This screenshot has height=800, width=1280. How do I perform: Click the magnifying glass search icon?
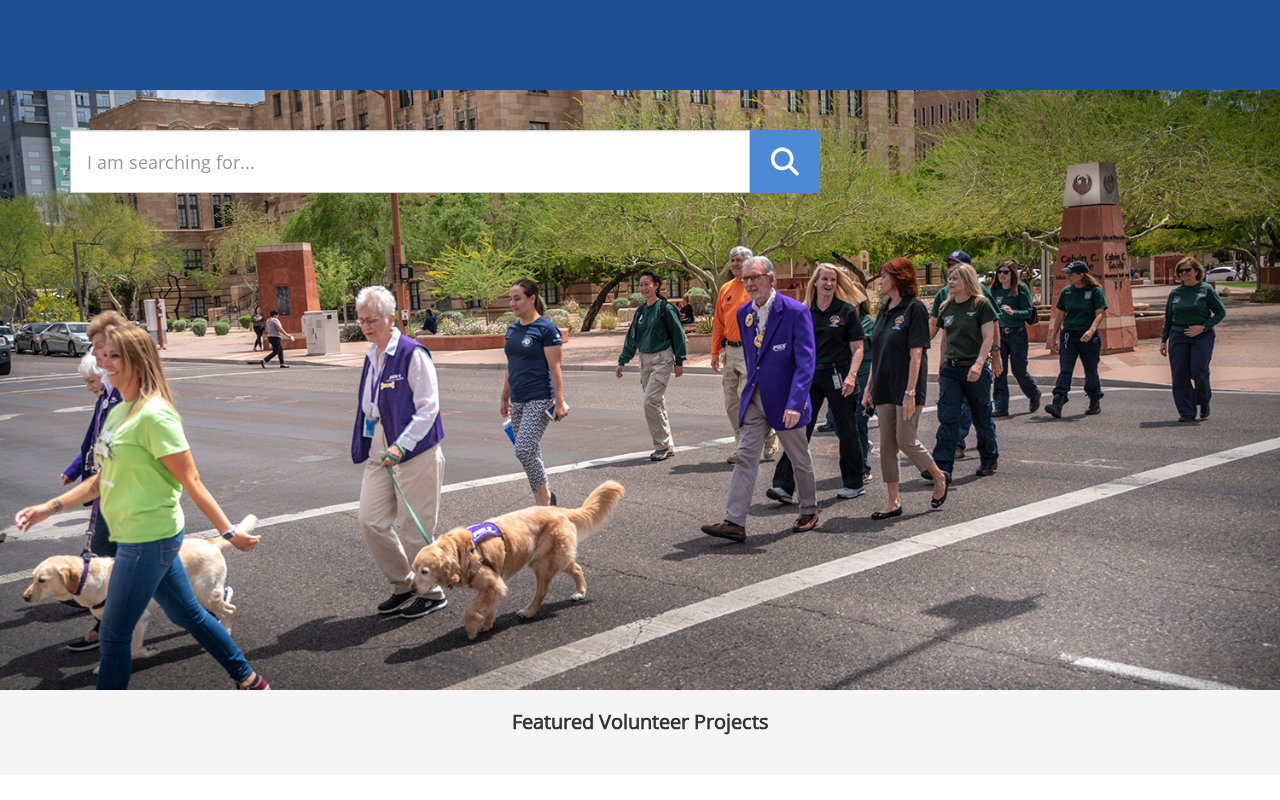click(785, 161)
